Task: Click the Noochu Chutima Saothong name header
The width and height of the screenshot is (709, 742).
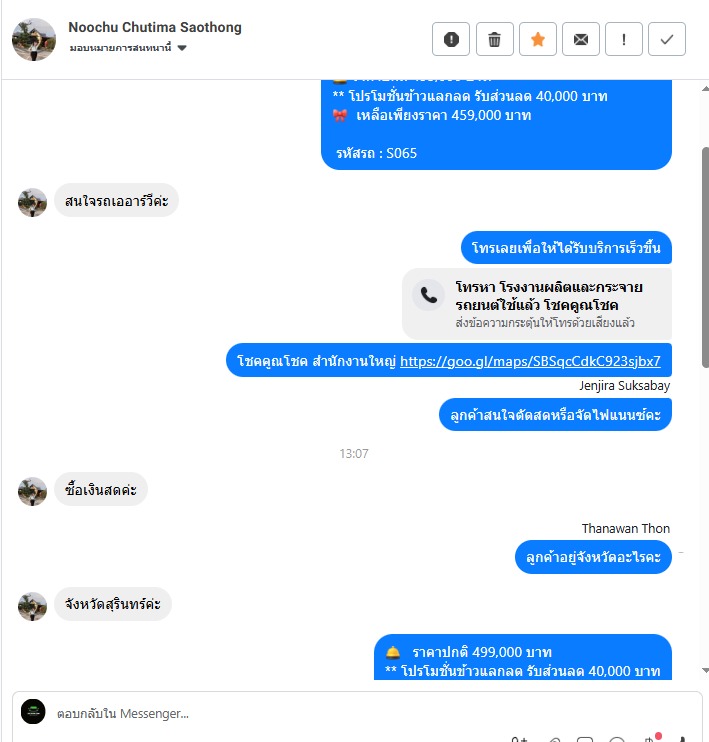Action: pyautogui.click(x=155, y=27)
